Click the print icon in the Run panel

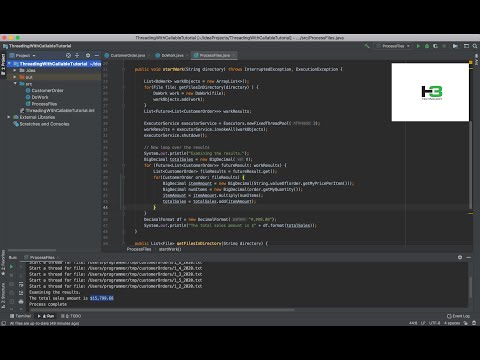21,302
